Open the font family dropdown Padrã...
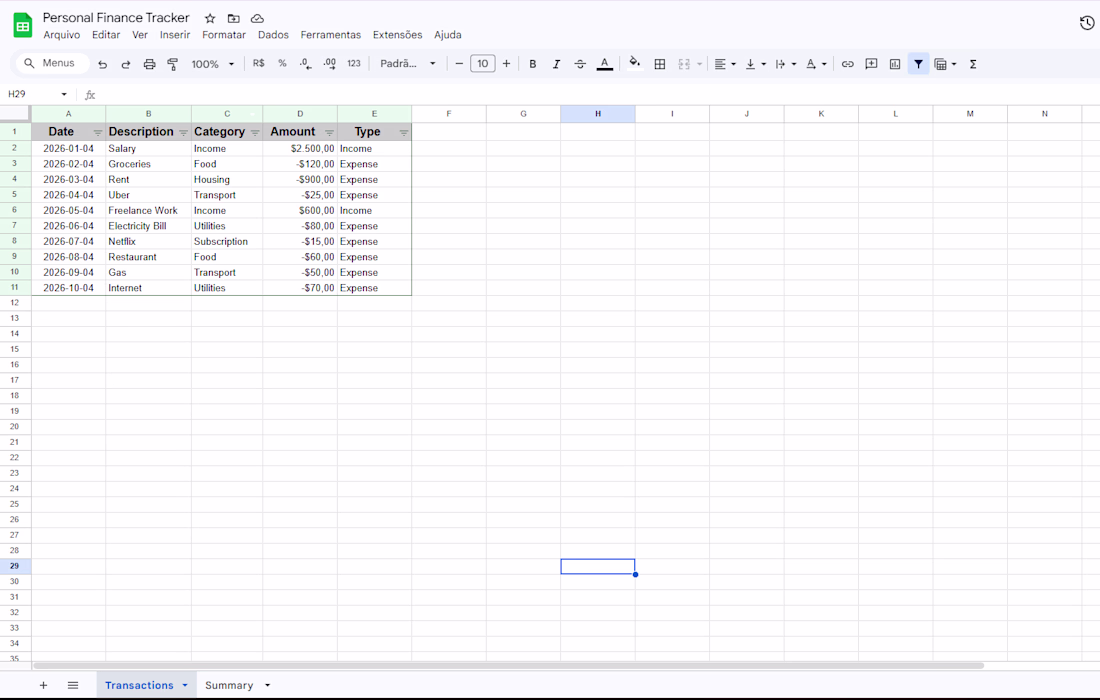 click(408, 63)
